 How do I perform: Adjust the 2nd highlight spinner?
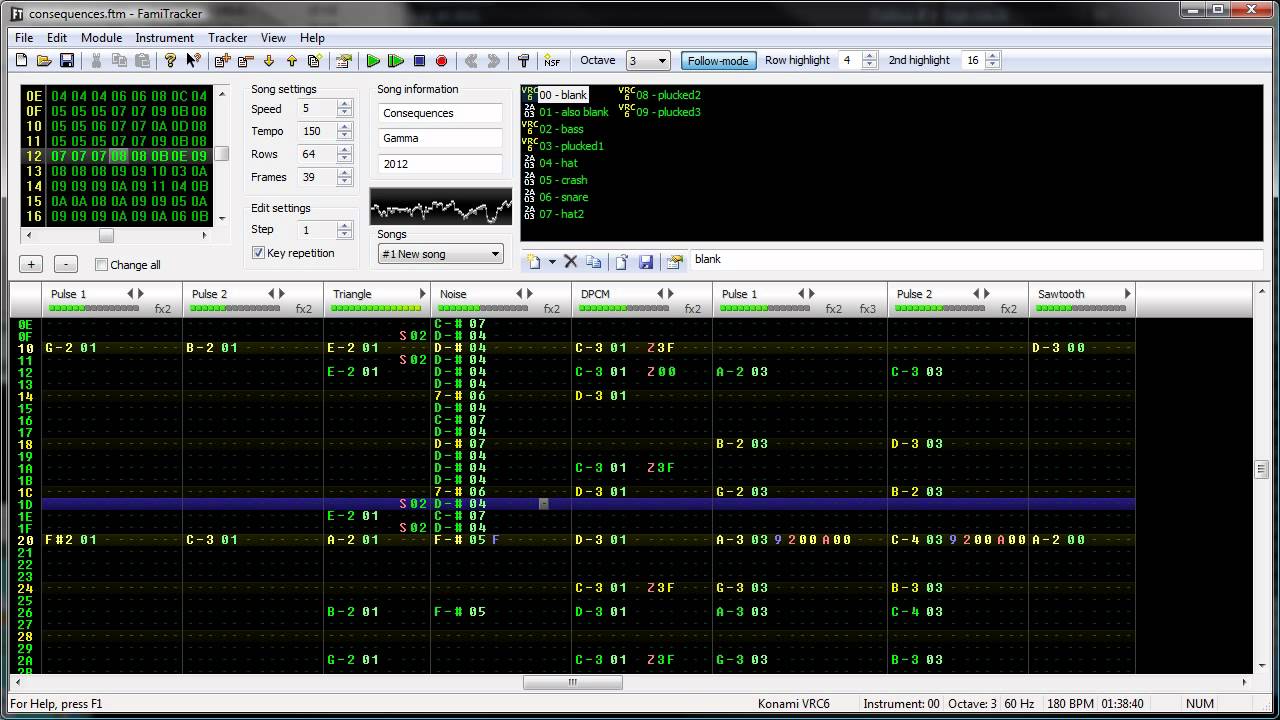(993, 60)
